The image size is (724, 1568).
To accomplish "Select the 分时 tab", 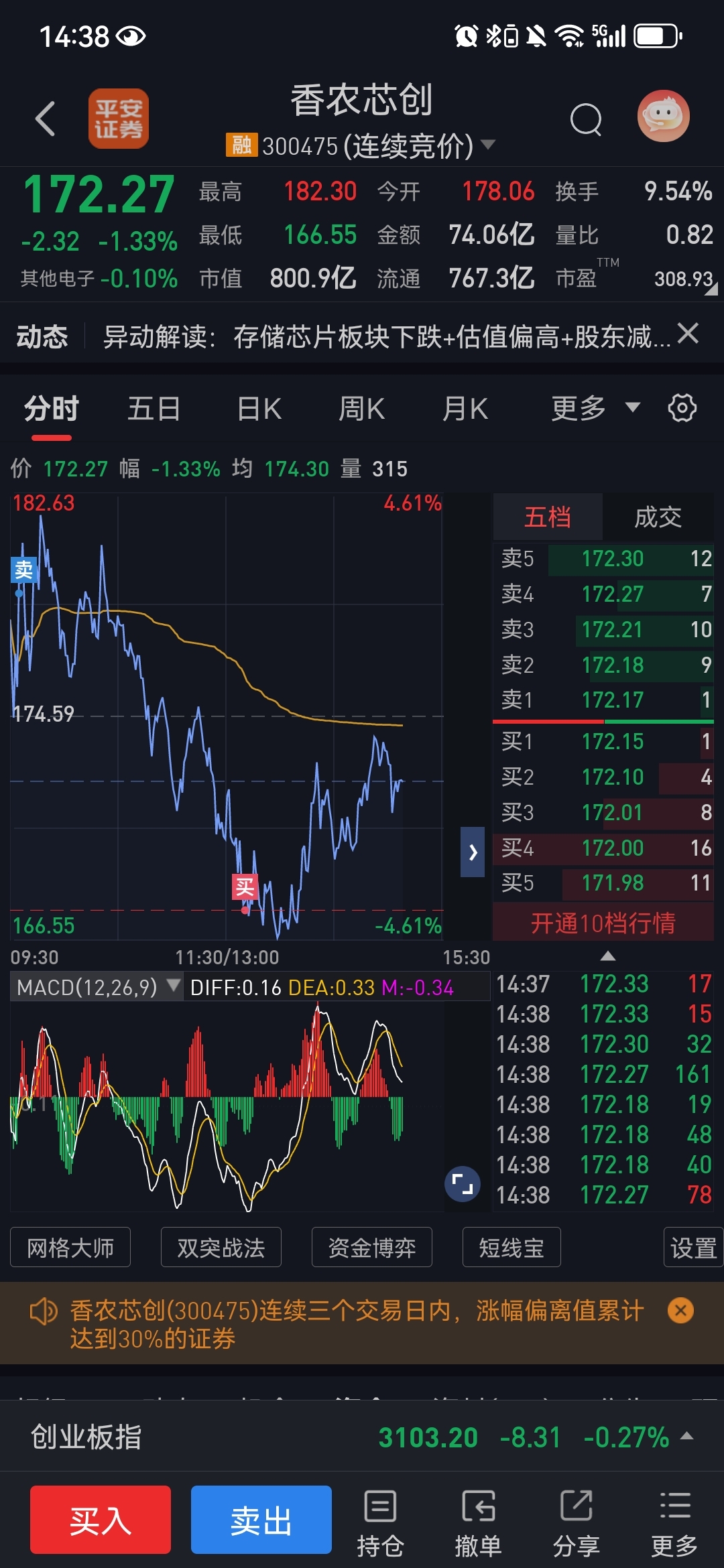I will click(x=52, y=408).
